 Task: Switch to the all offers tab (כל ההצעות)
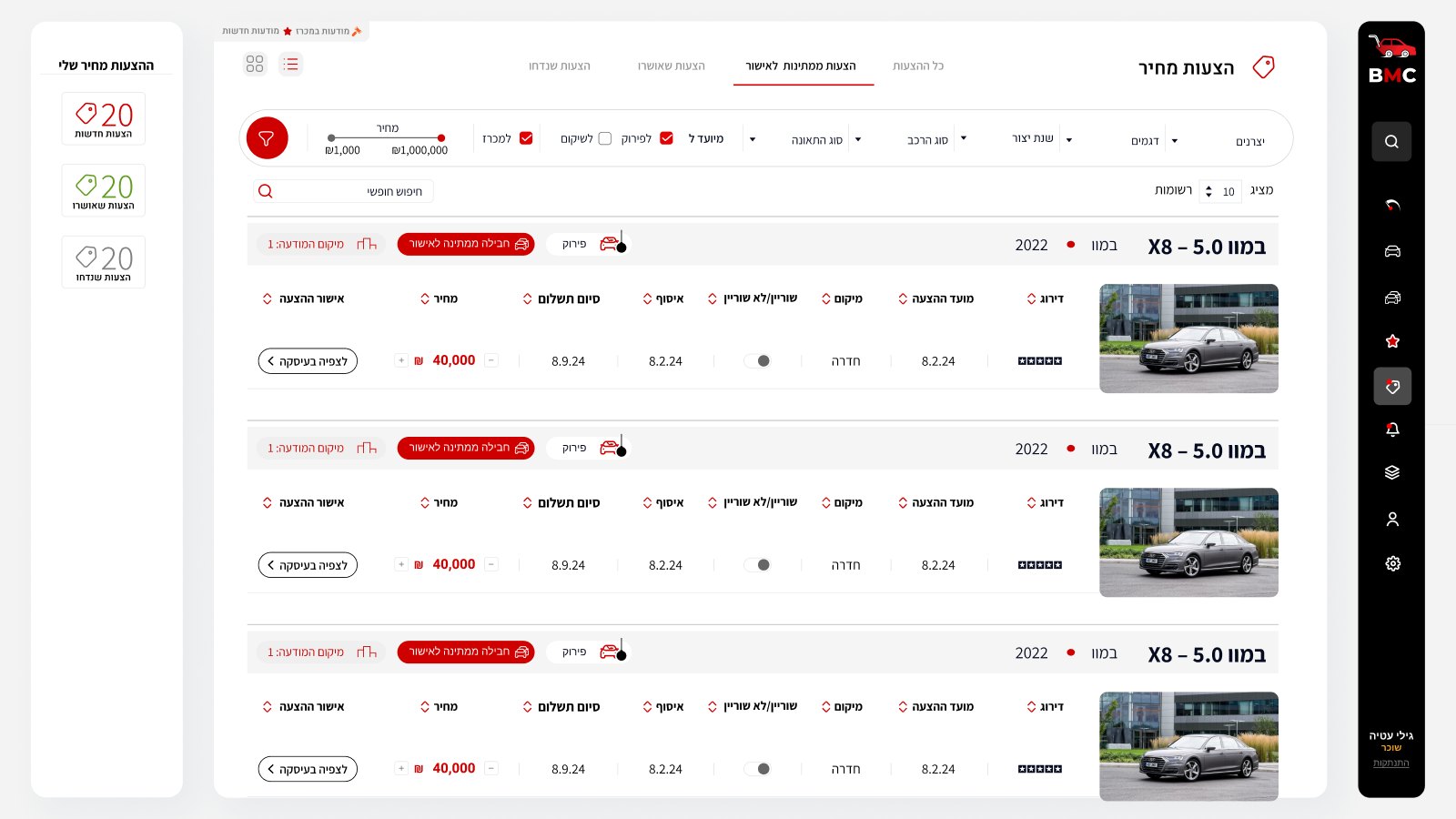918,66
